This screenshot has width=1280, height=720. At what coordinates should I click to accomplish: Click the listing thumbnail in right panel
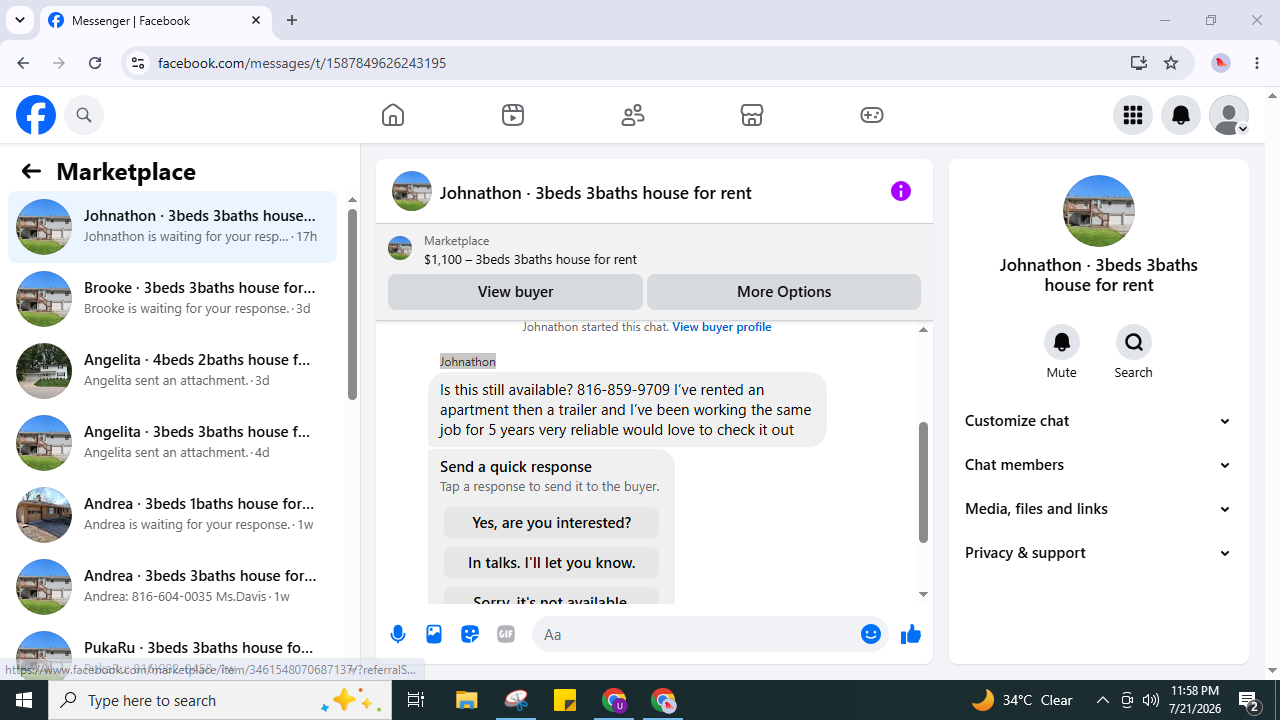(1099, 211)
